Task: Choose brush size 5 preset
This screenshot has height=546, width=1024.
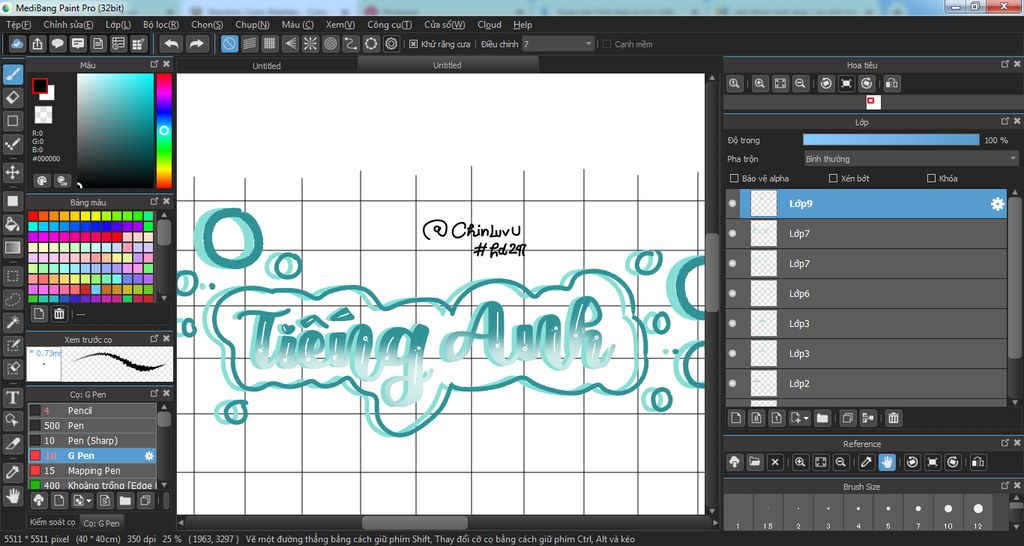Action: click(888, 513)
